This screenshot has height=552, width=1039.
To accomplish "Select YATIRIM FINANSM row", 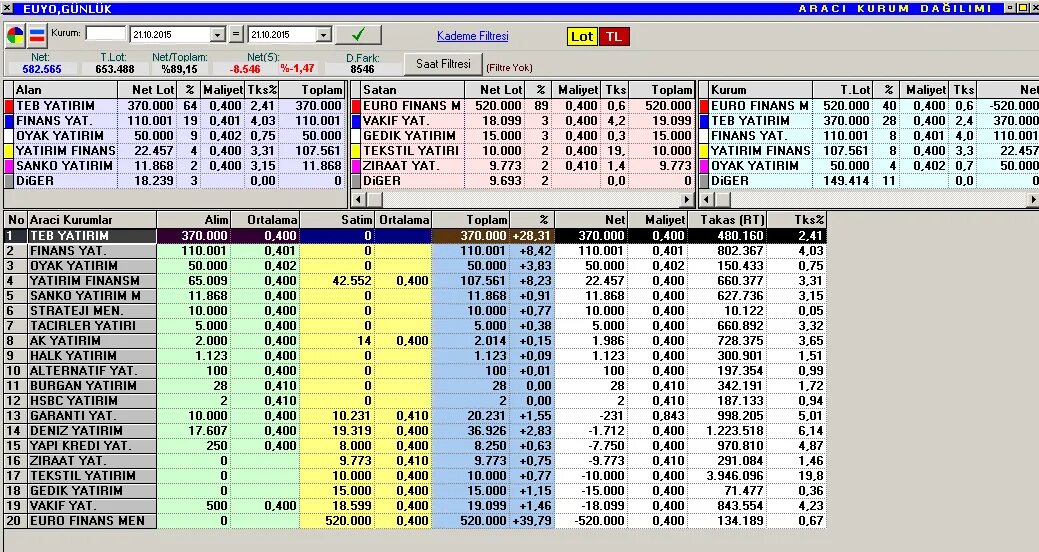I will [415, 281].
